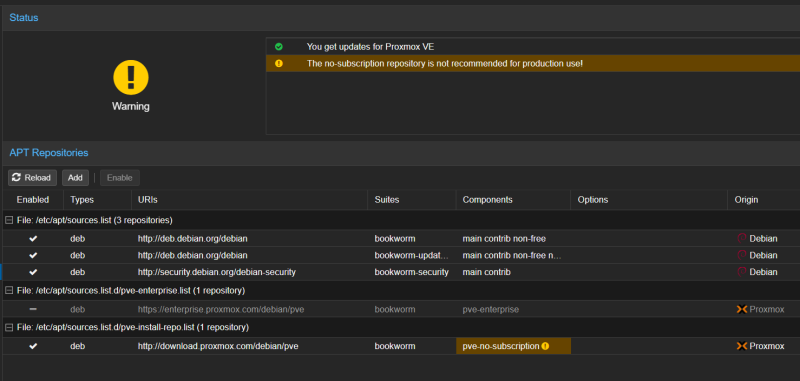Click the yellow warning icon in the no-subscription status row

pos(279,63)
